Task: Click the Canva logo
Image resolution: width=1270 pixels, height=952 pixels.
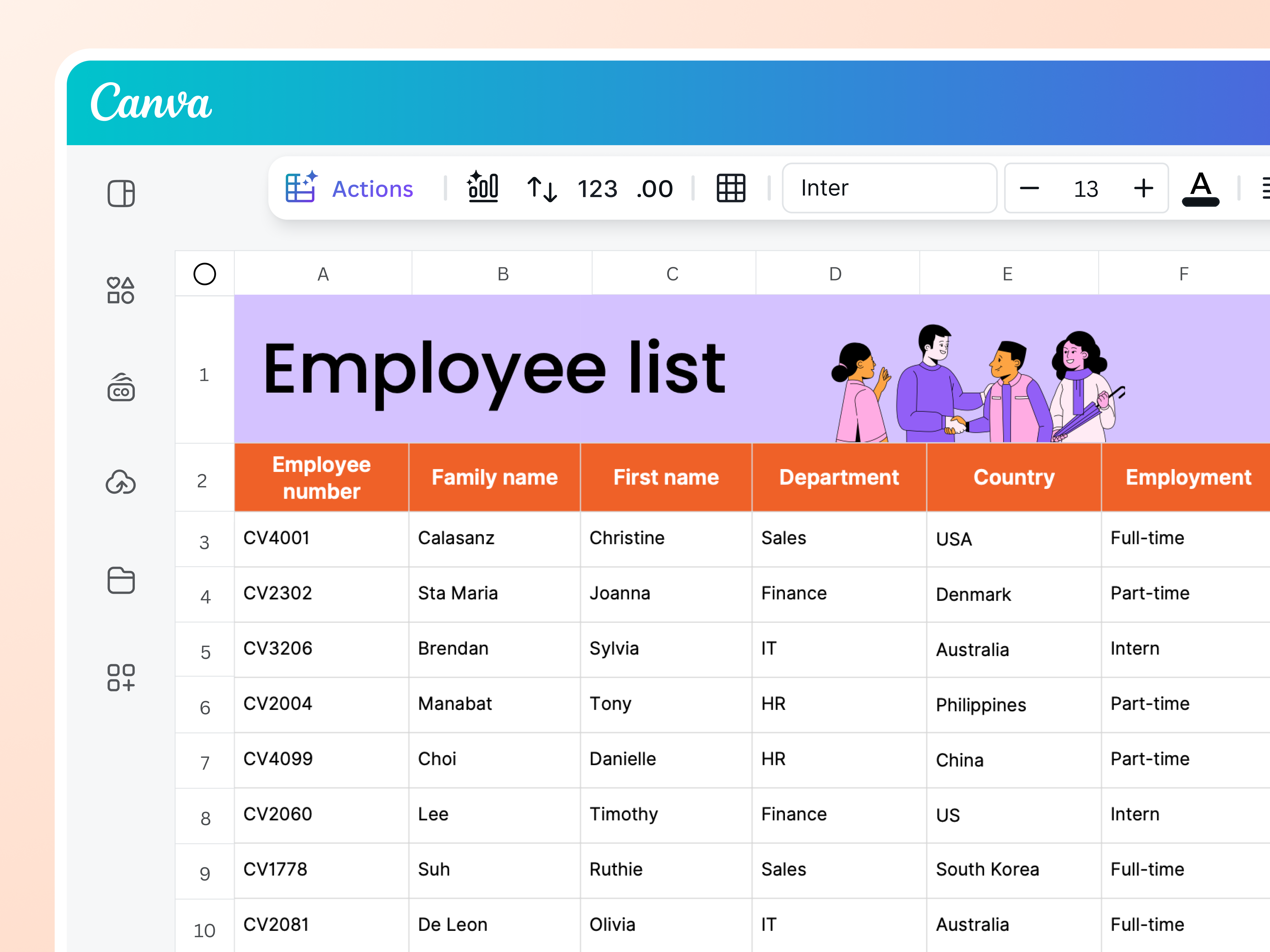Action: point(151,102)
